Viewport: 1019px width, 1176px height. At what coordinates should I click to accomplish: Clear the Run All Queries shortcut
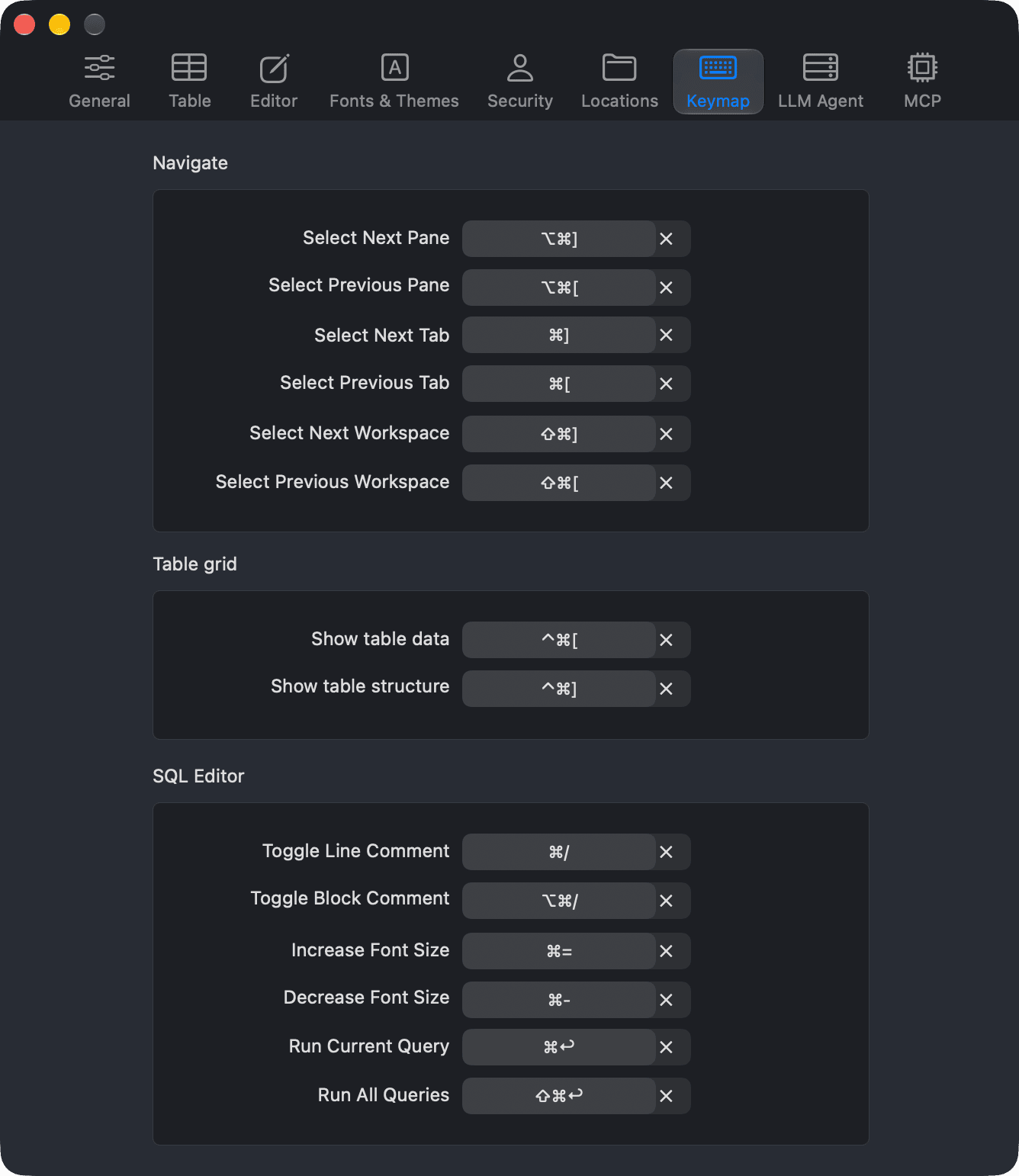pyautogui.click(x=666, y=1096)
